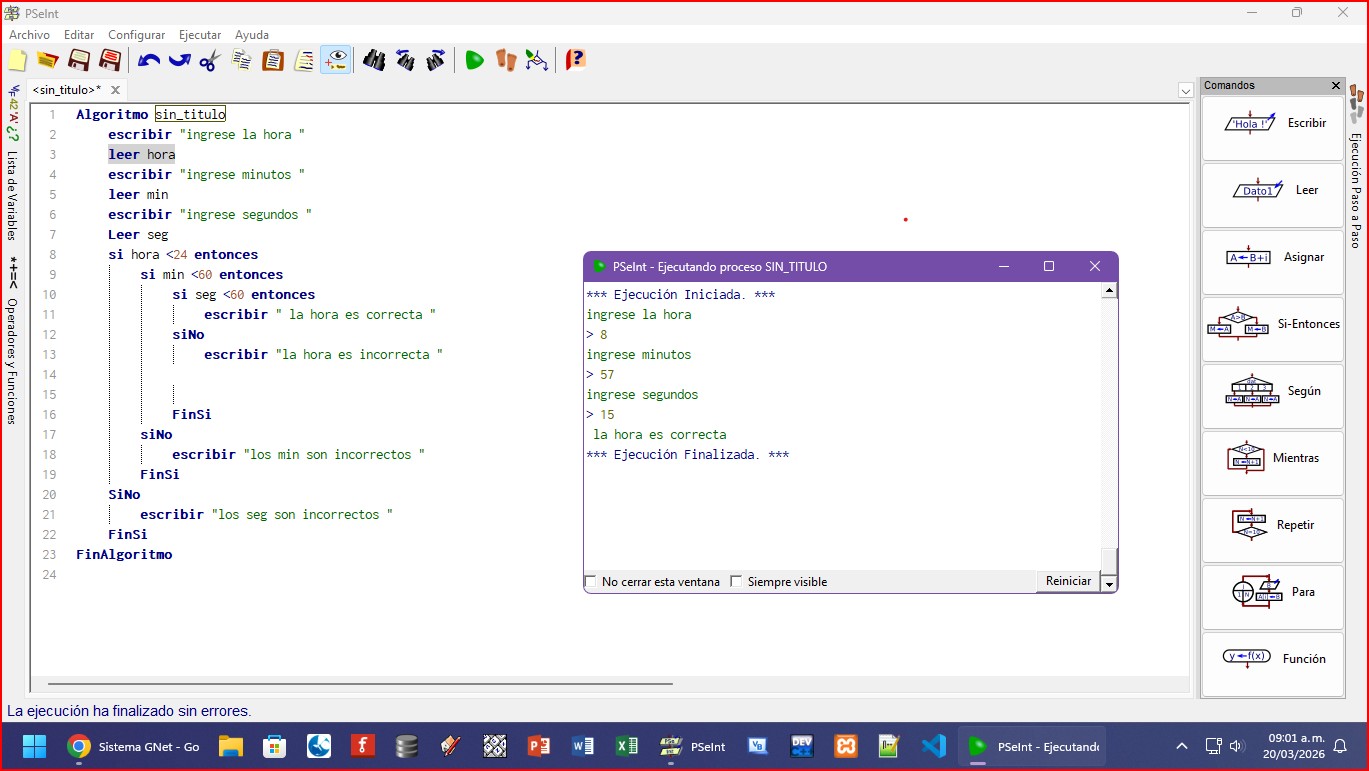Insert the Escribir command from Comandos panel
Screen dimensions: 1369x771
(1272, 124)
